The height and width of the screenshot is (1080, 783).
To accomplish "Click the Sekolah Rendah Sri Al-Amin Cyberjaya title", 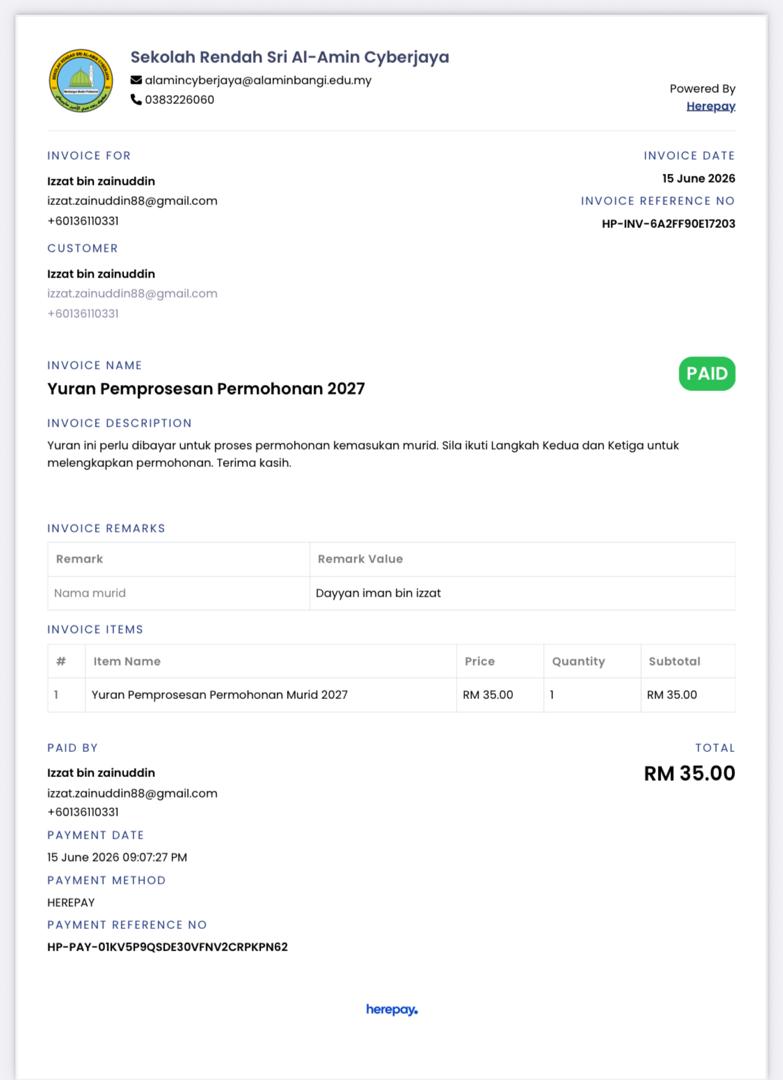I will click(x=290, y=57).
